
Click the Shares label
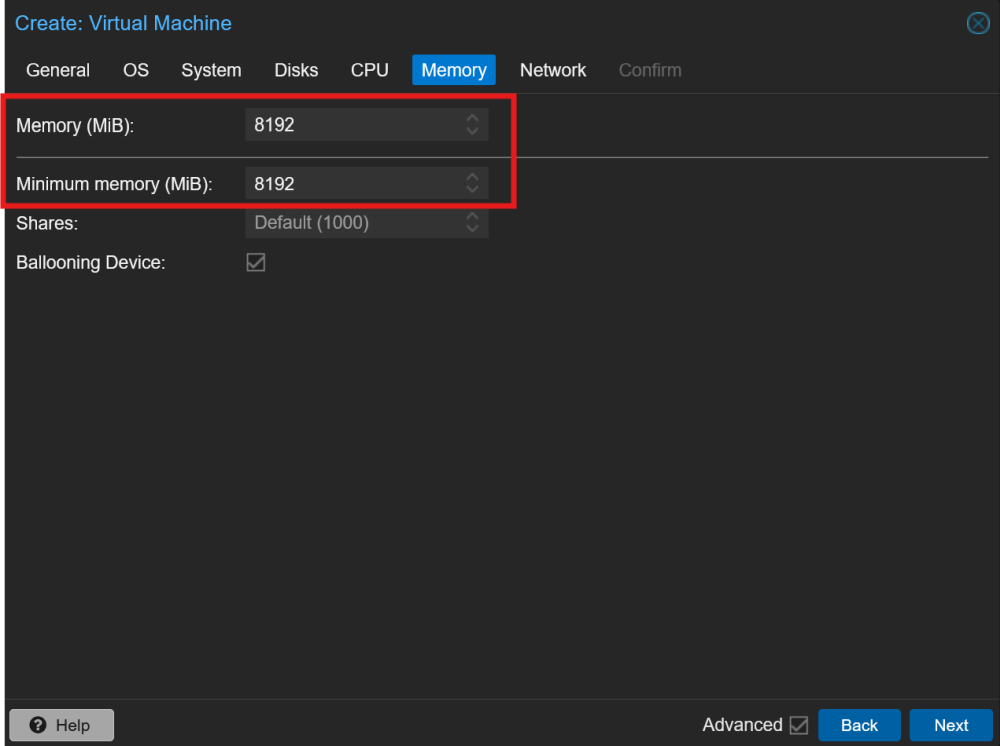coord(47,223)
